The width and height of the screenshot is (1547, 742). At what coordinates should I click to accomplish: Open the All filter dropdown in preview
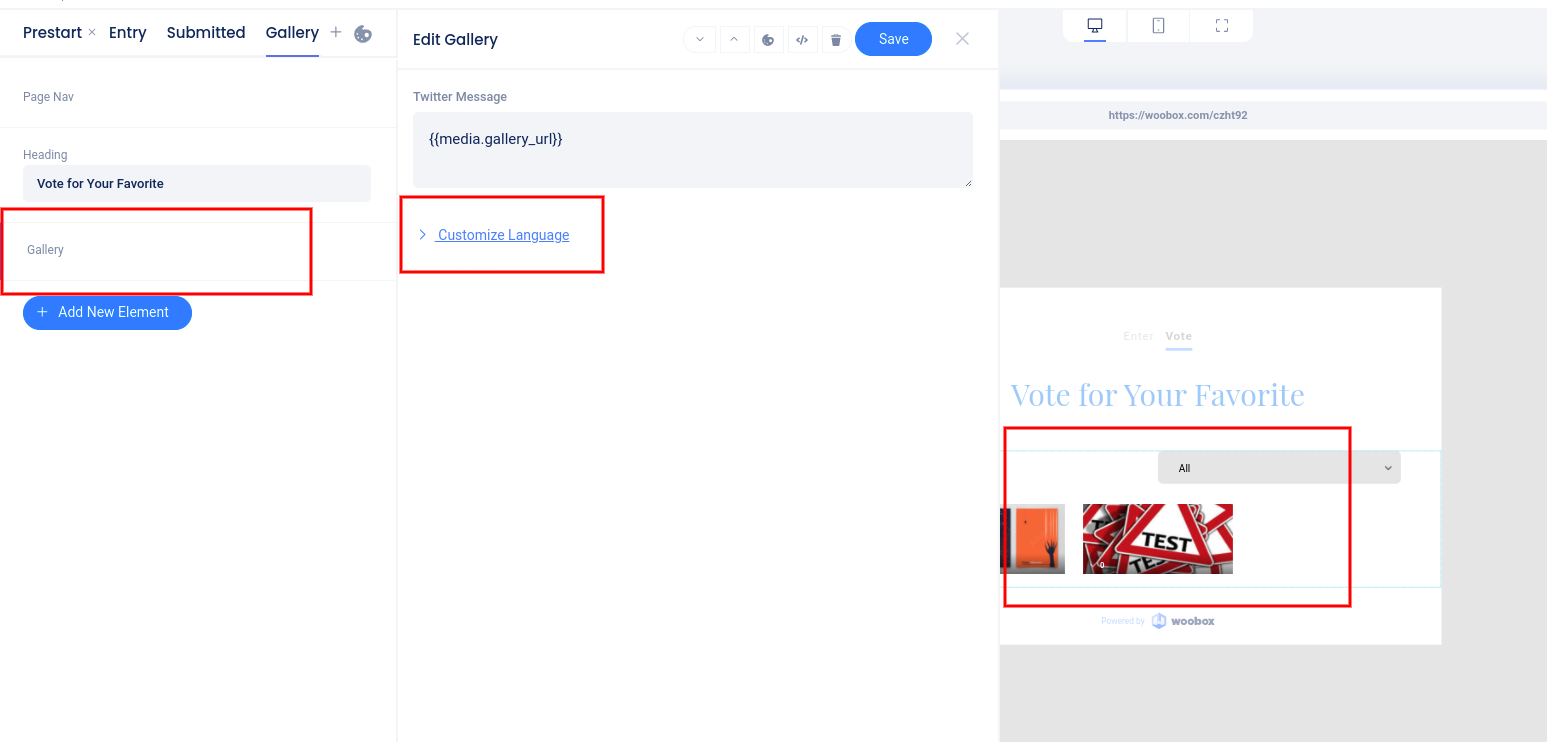[1279, 468]
